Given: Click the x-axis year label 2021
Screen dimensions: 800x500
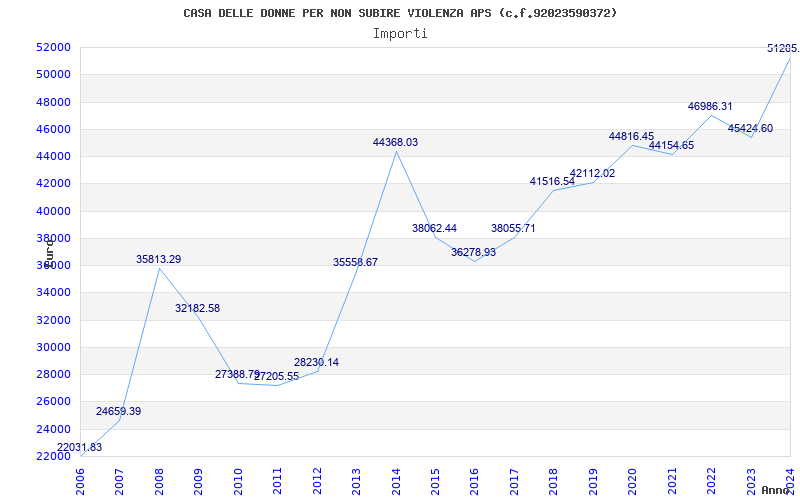Looking at the screenshot, I should click(x=672, y=482).
